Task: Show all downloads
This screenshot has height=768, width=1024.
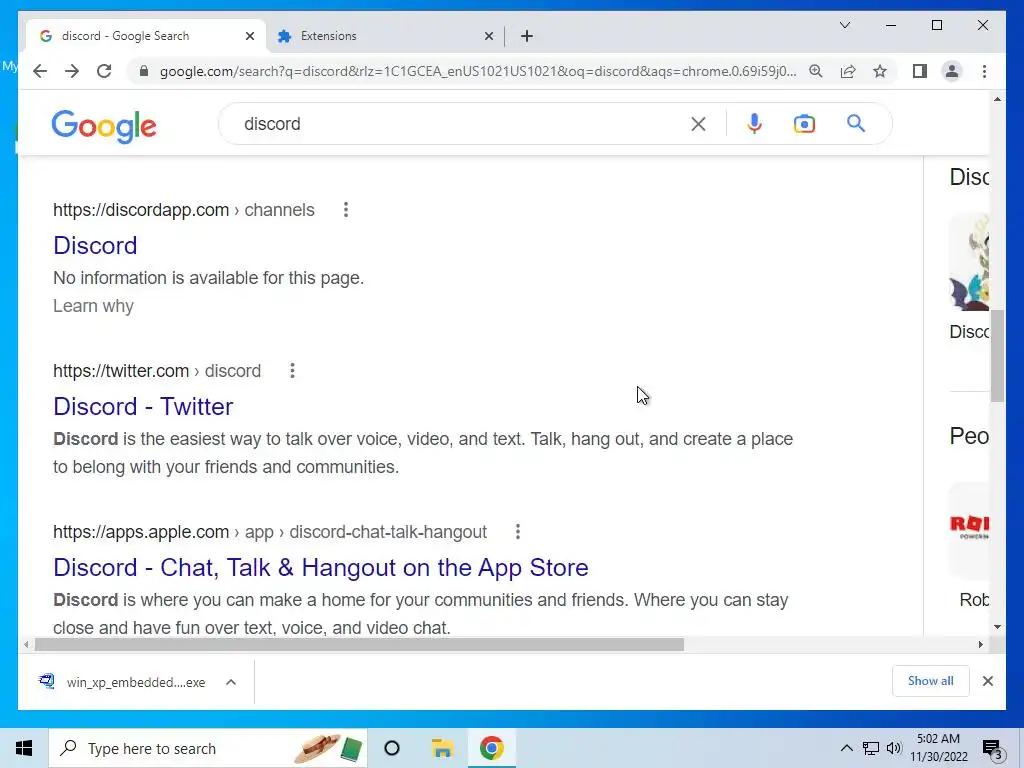Action: tap(931, 681)
